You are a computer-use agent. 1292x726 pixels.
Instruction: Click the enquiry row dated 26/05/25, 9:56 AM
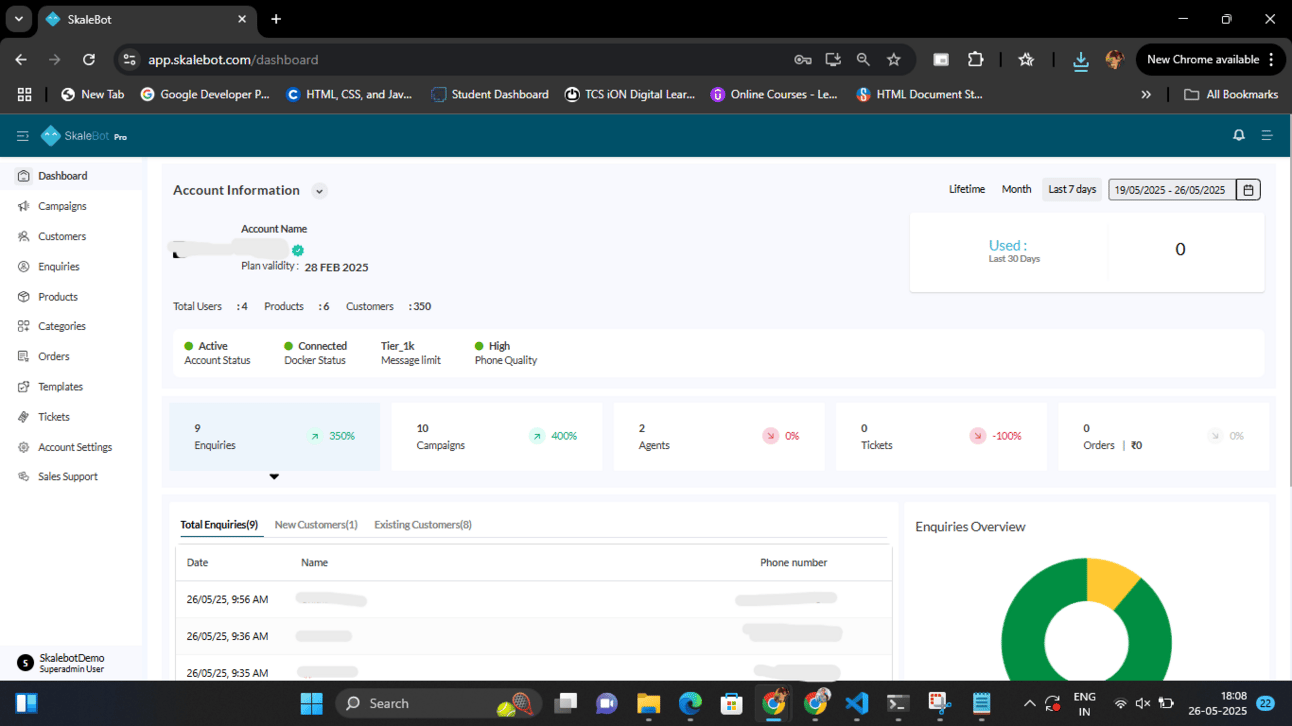pyautogui.click(x=533, y=600)
